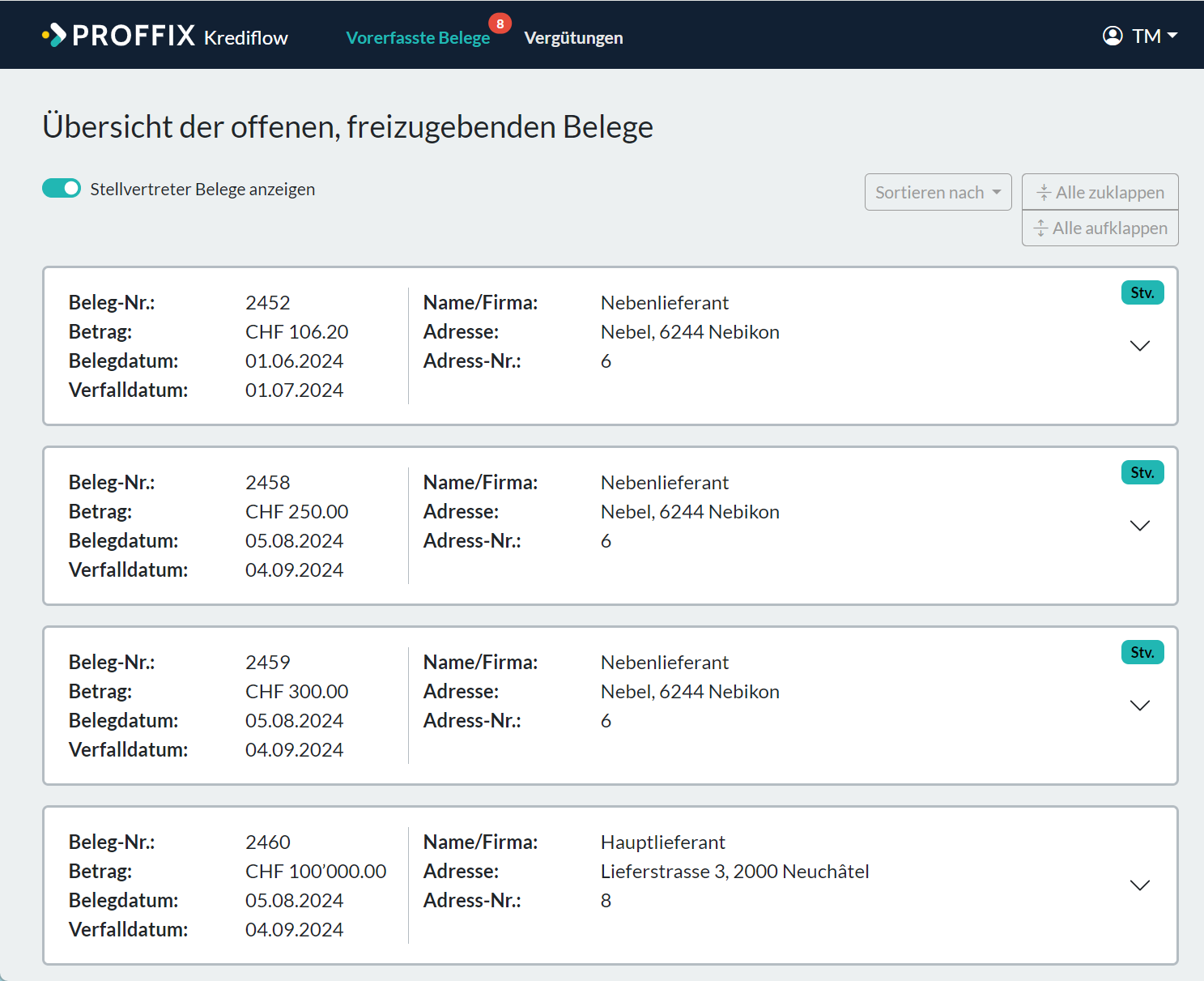Image resolution: width=1204 pixels, height=981 pixels.
Task: Expand Beleg 2460 Hauptlieferant chevron
Action: 1140,885
